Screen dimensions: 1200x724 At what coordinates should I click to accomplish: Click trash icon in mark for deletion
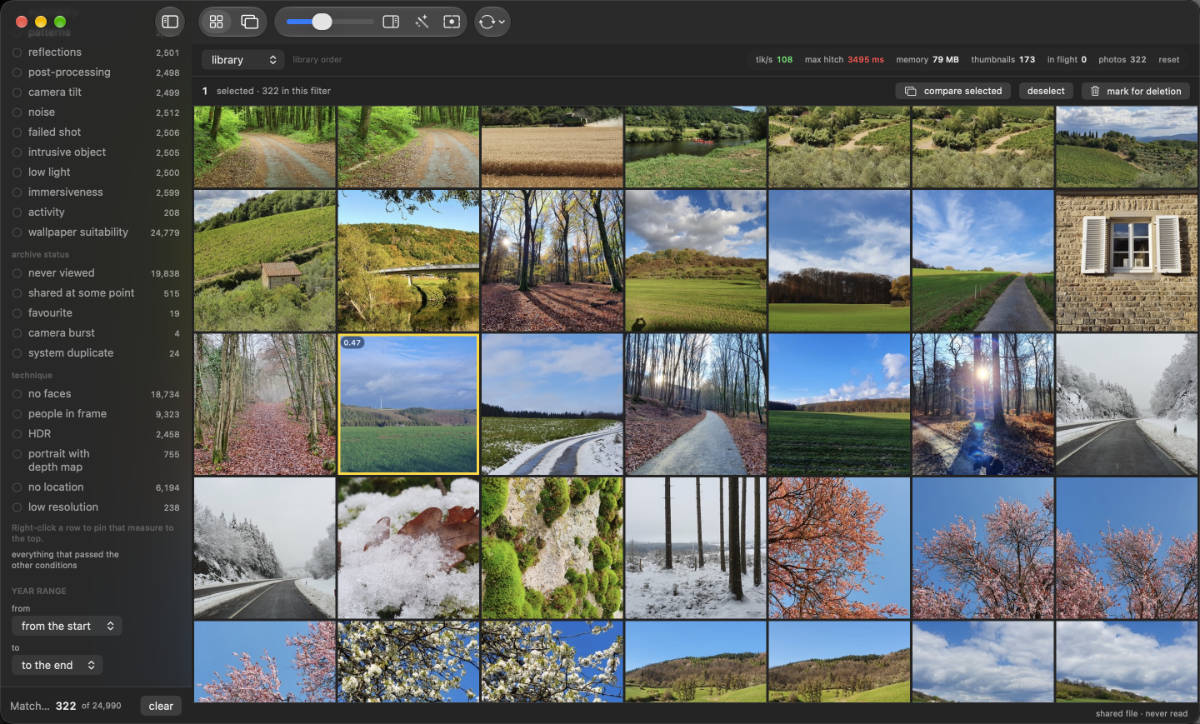[x=1095, y=91]
